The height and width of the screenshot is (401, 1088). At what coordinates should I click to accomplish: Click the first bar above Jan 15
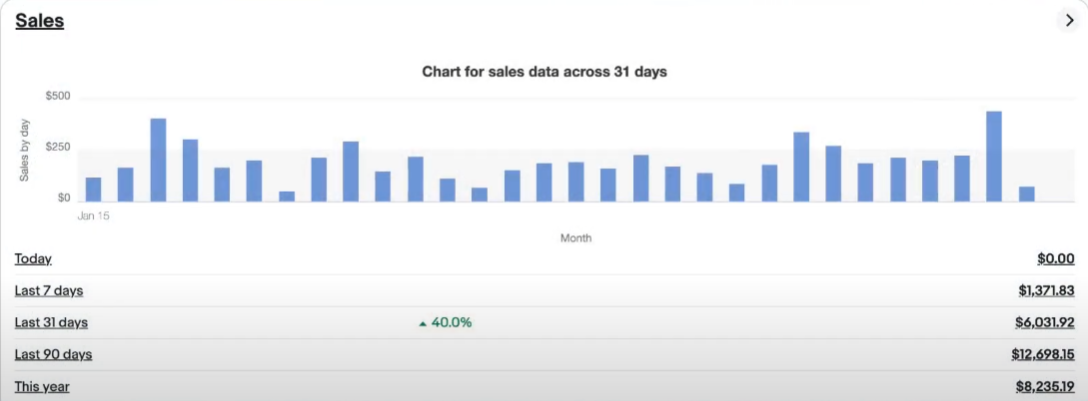coord(94,189)
